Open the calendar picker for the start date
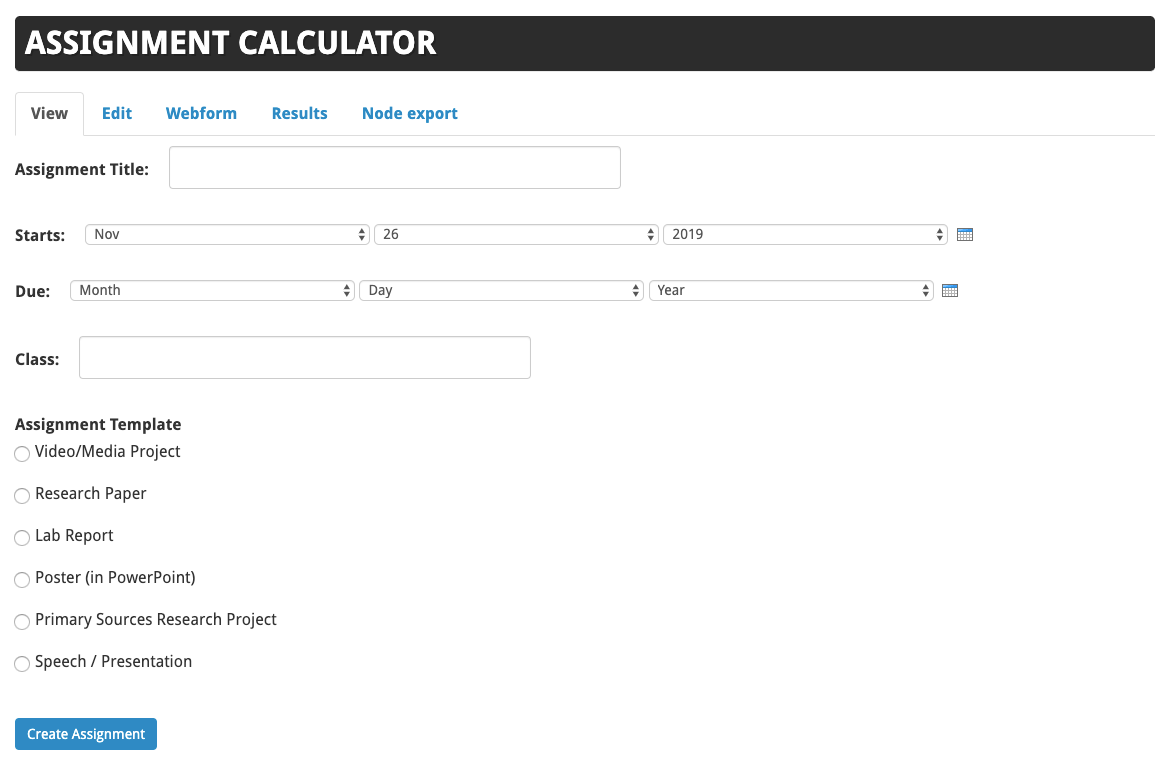This screenshot has height=769, width=1168. [x=964, y=233]
